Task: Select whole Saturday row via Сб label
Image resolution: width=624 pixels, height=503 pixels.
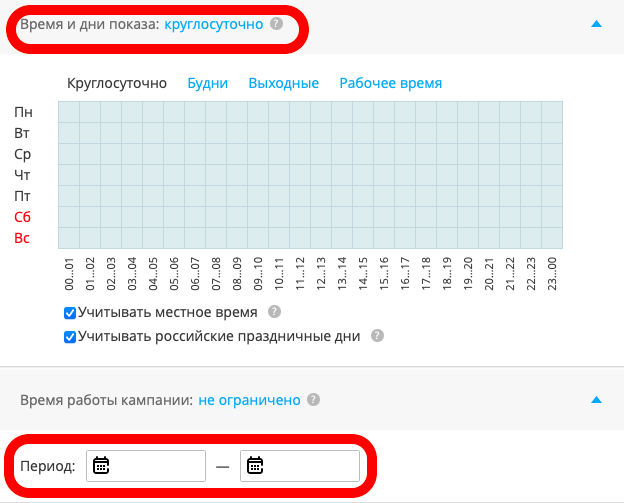Action: pyautogui.click(x=22, y=217)
